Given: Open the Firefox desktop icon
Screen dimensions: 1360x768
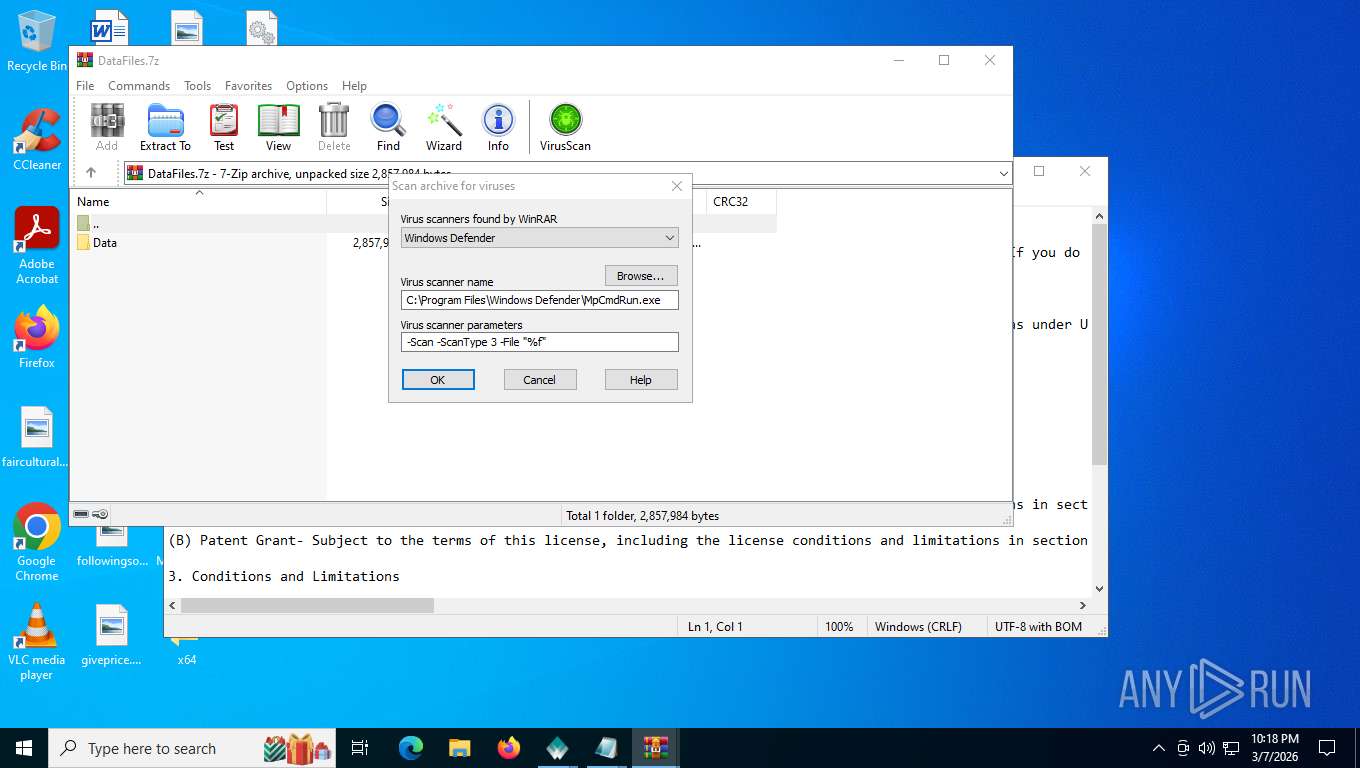Looking at the screenshot, I should (37, 338).
